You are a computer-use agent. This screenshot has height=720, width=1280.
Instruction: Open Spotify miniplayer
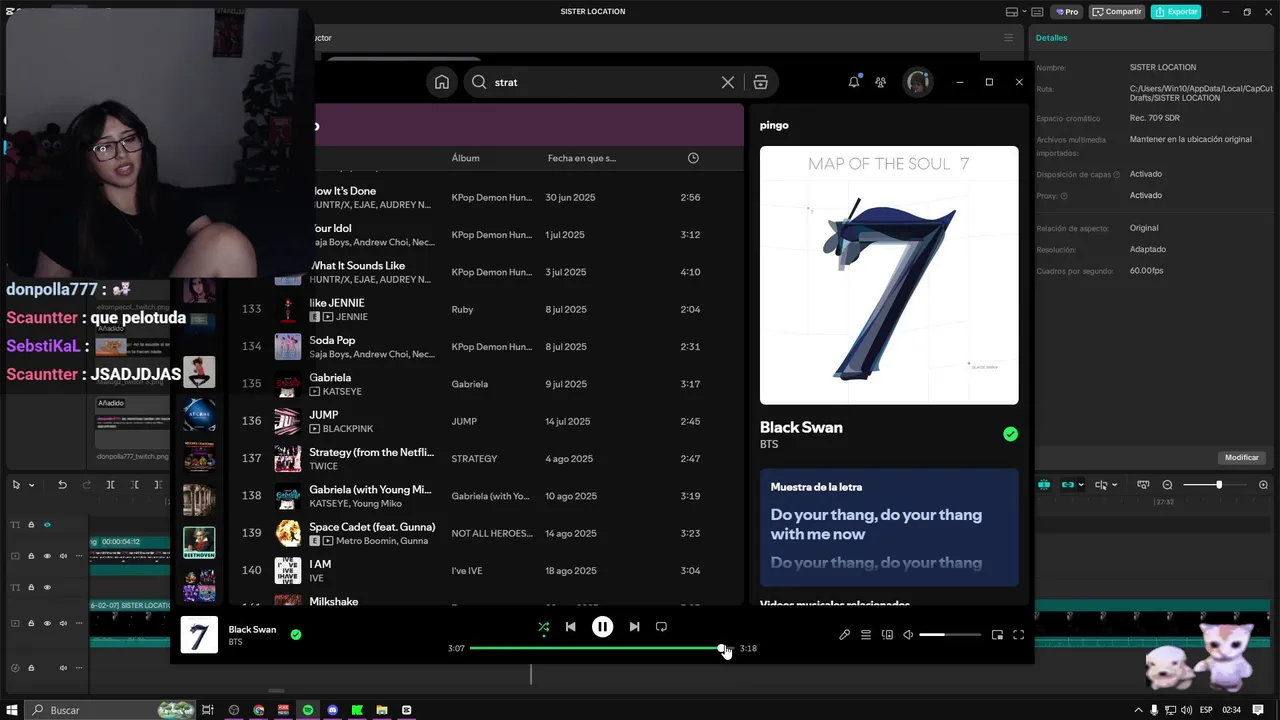pyautogui.click(x=997, y=635)
